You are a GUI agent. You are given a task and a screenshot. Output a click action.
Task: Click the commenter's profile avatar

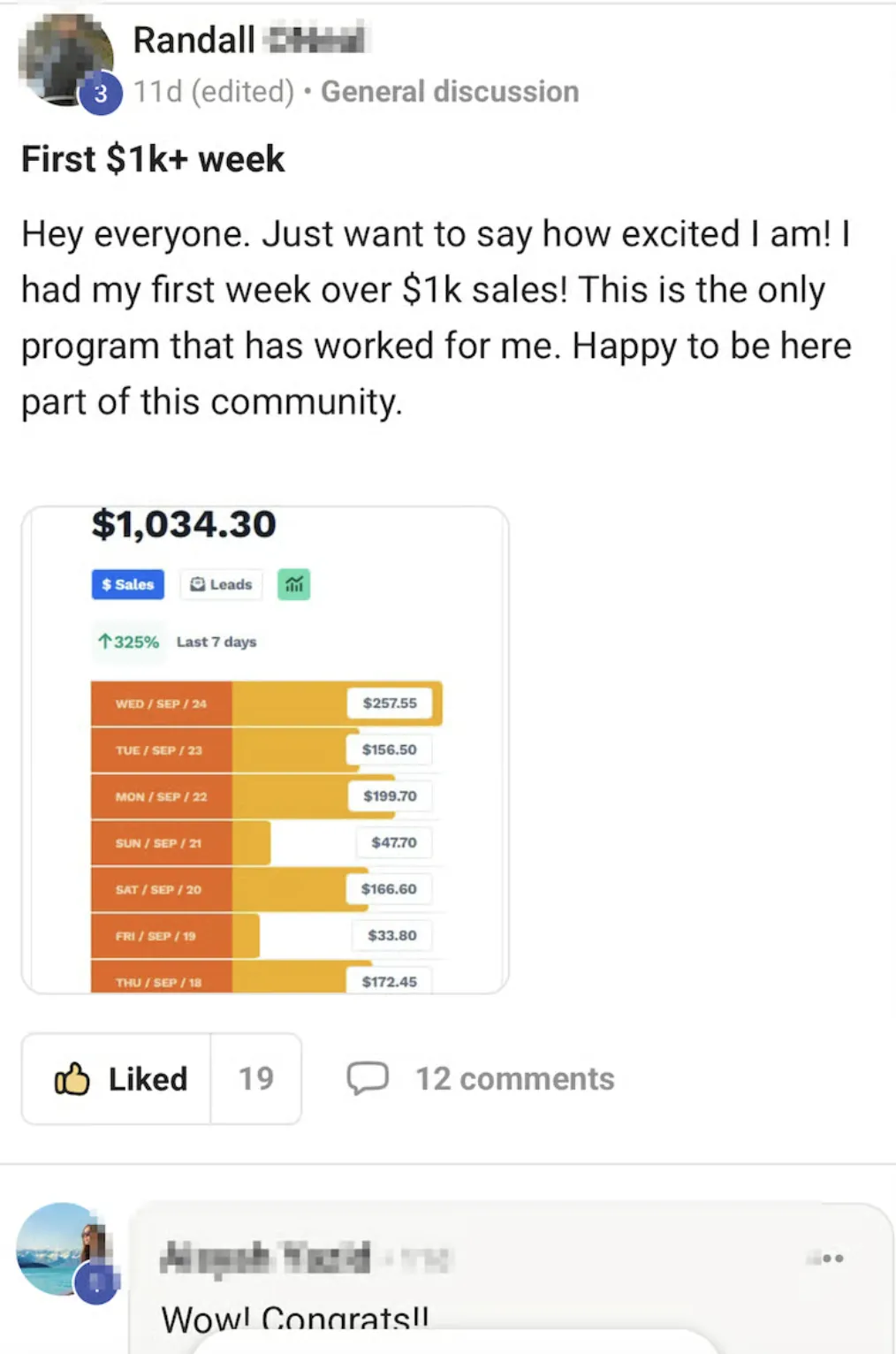coord(64,1249)
